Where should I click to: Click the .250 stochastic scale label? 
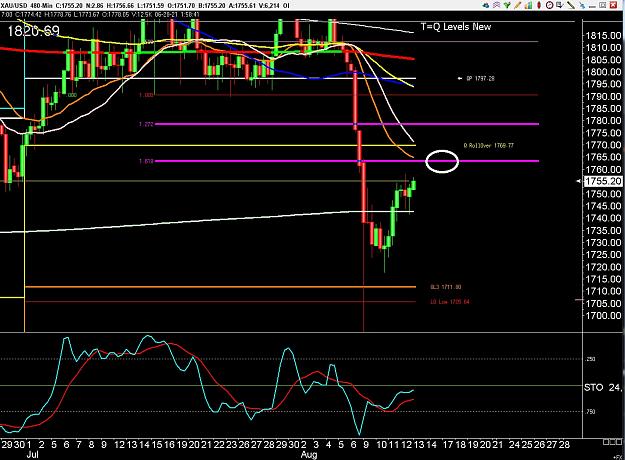590,359
